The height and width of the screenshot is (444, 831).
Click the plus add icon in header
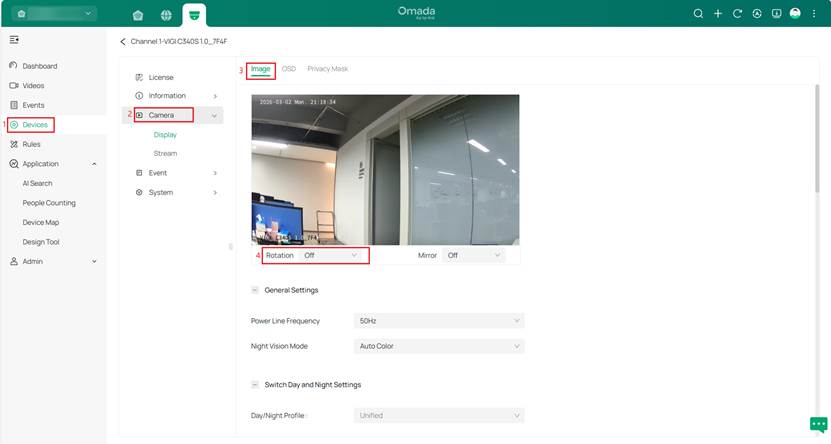[x=718, y=14]
